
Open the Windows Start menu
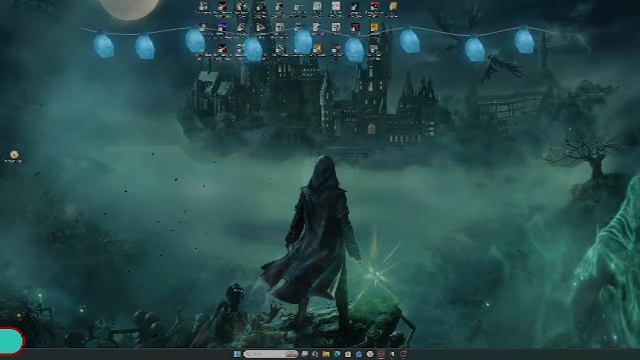coord(237,354)
